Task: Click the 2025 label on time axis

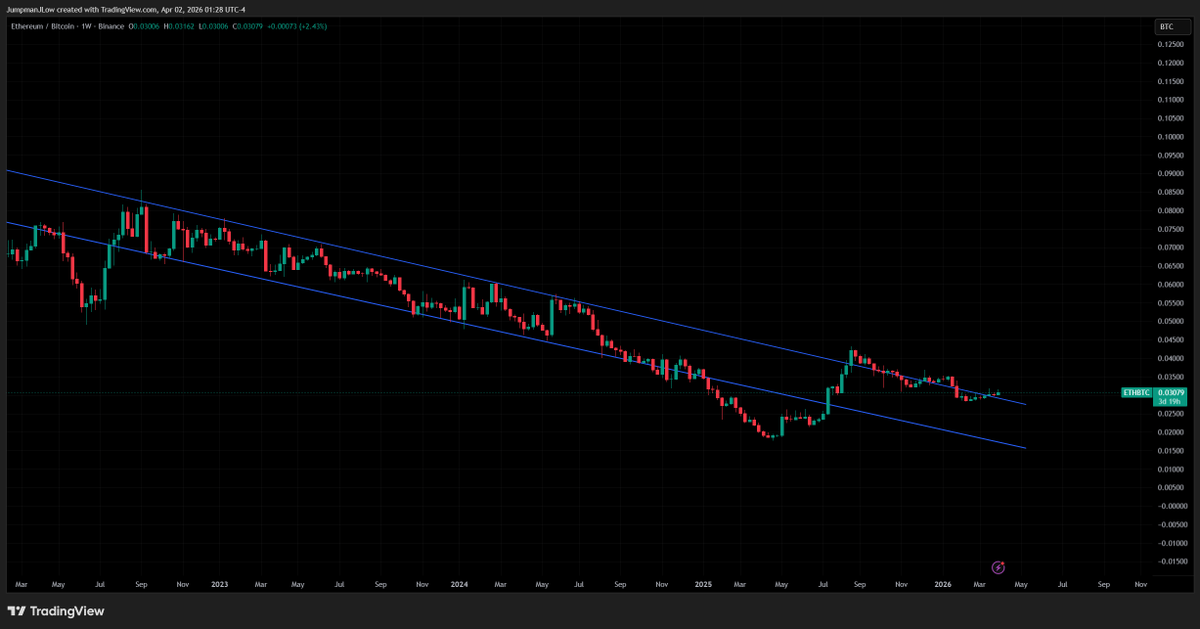Action: (x=702, y=583)
